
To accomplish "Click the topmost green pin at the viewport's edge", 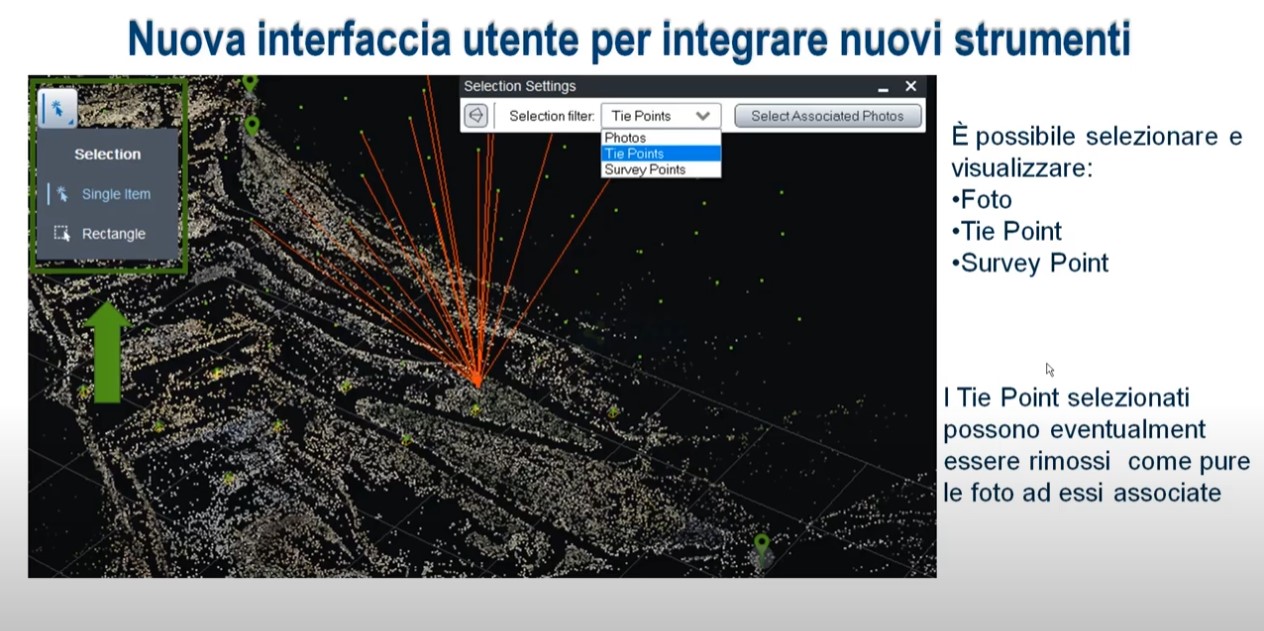I will tap(250, 82).
